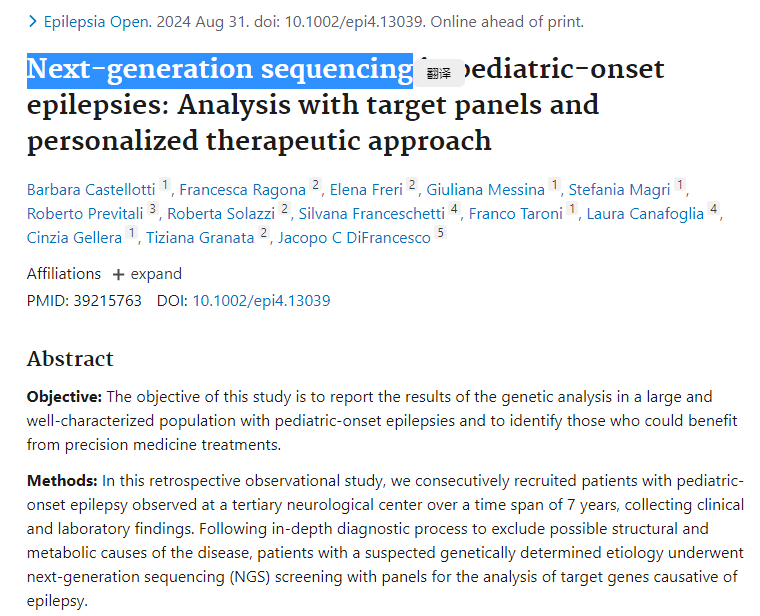The image size is (760, 616).
Task: Open author Barbara Castellotti's link
Action: click(x=91, y=190)
